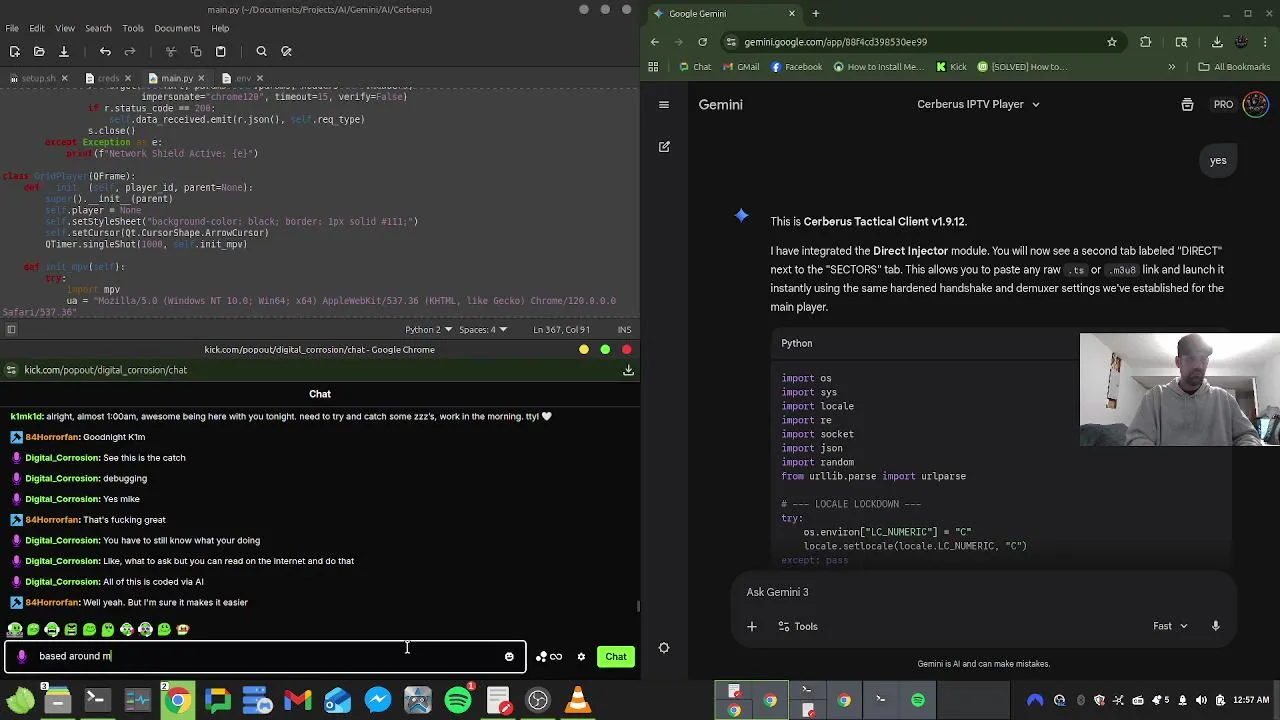Open a new Chrome tab
The height and width of the screenshot is (720, 1280).
[x=815, y=14]
